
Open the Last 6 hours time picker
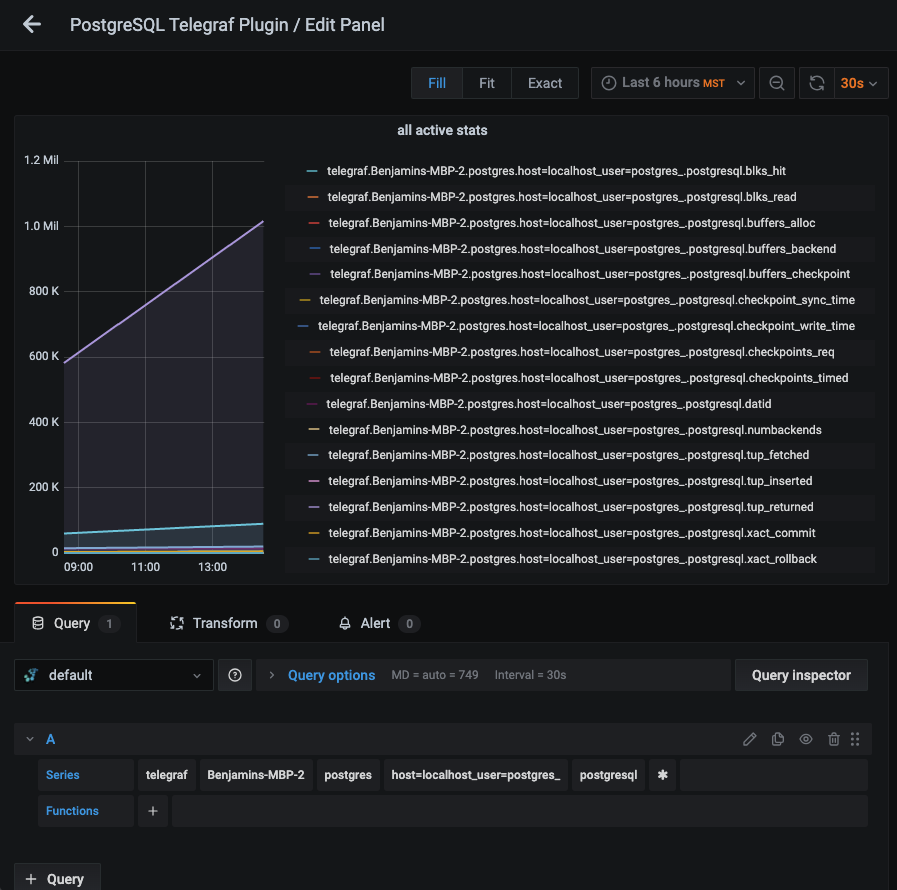point(673,83)
